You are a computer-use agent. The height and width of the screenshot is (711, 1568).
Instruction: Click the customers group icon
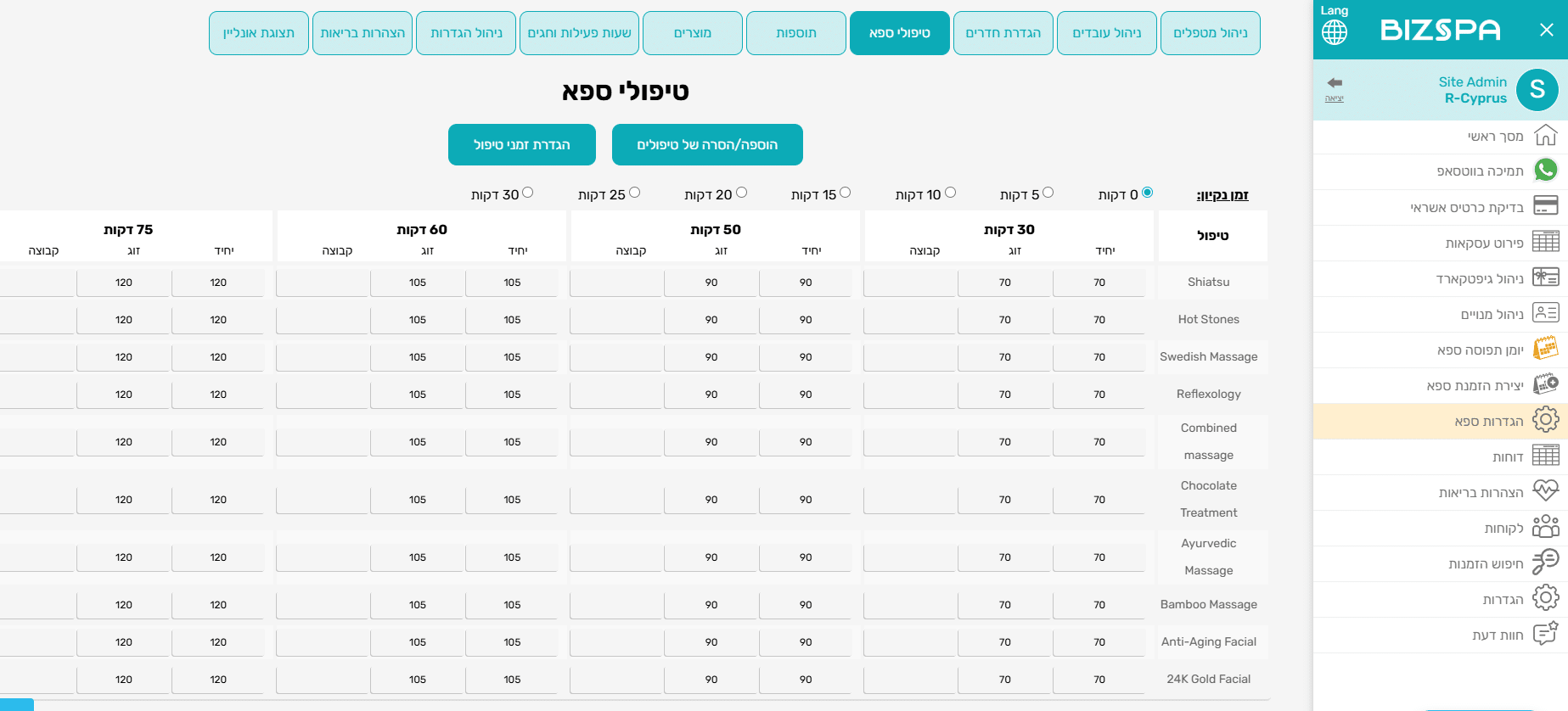point(1545,527)
